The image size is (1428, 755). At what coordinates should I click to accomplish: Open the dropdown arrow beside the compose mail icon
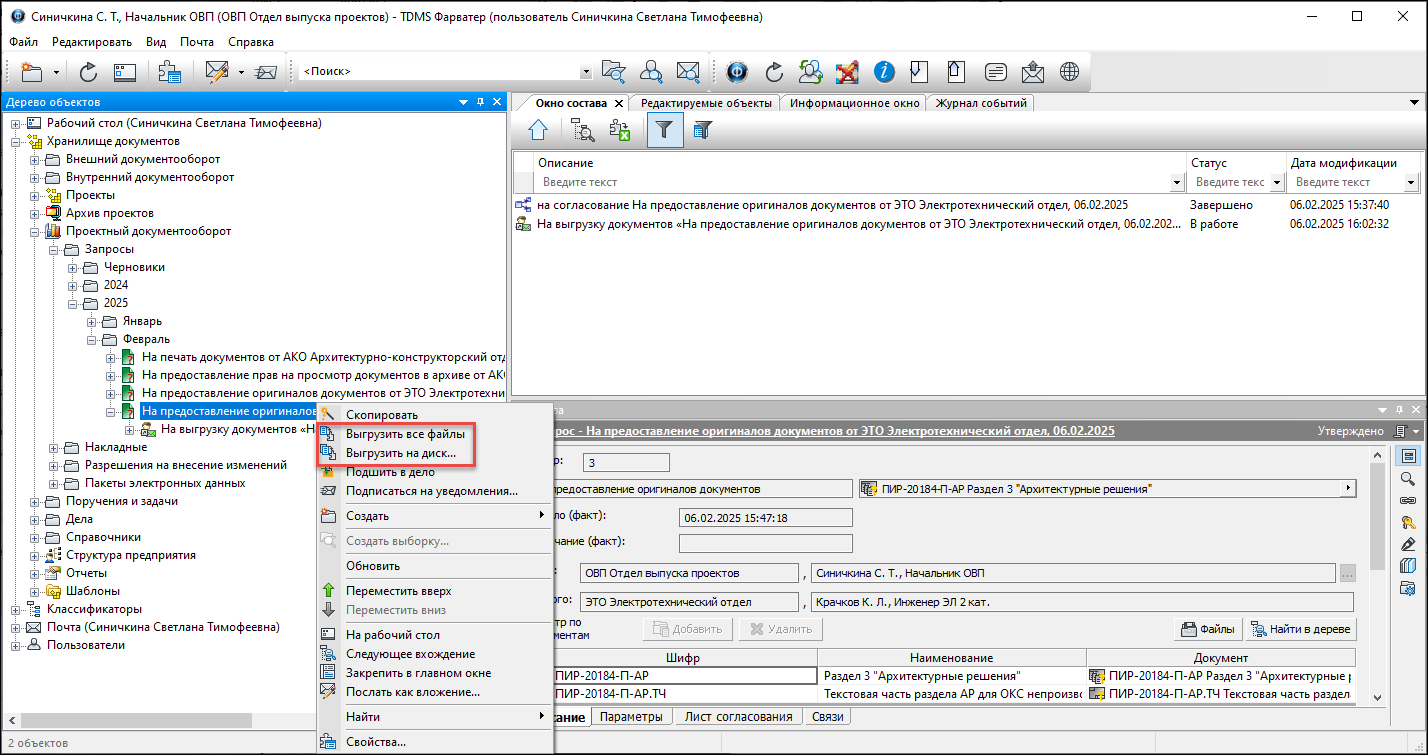[x=241, y=72]
